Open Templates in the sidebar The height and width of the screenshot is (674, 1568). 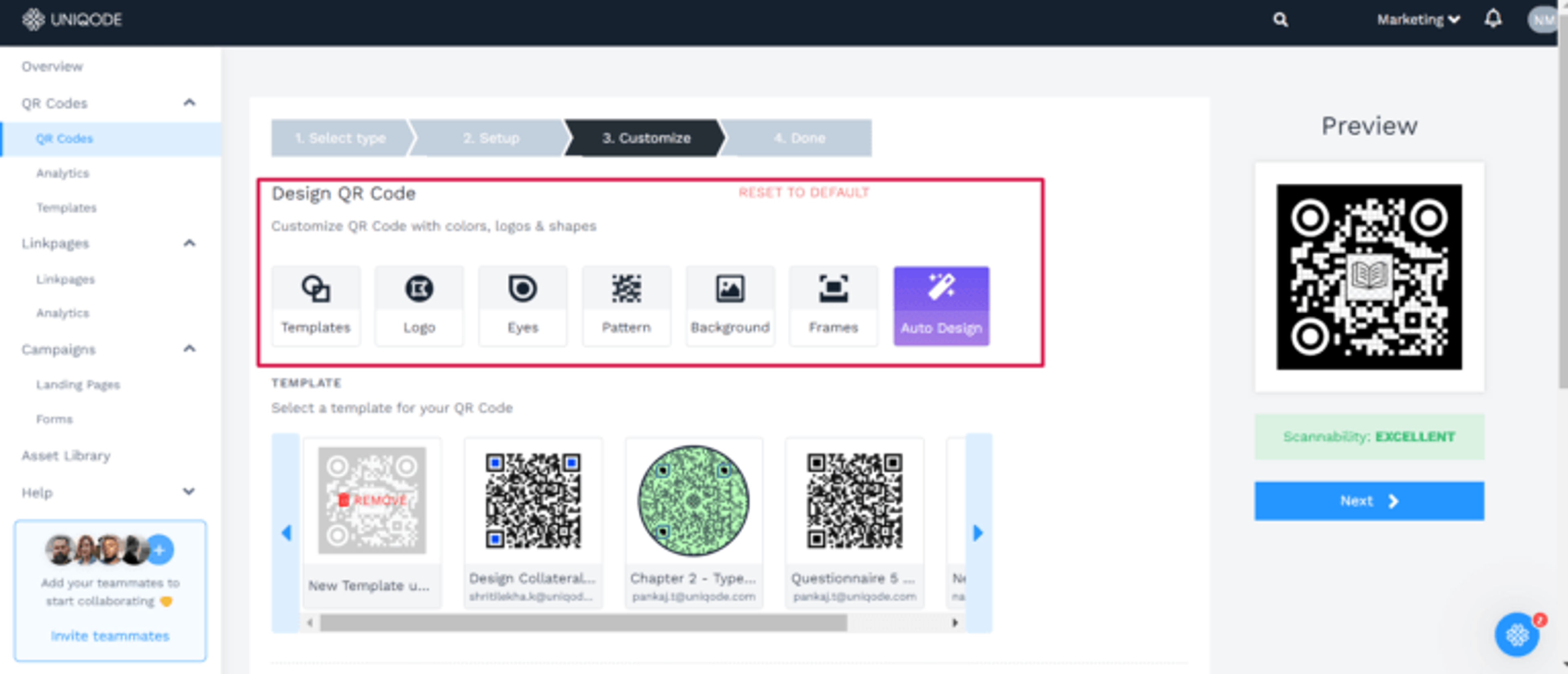[66, 208]
